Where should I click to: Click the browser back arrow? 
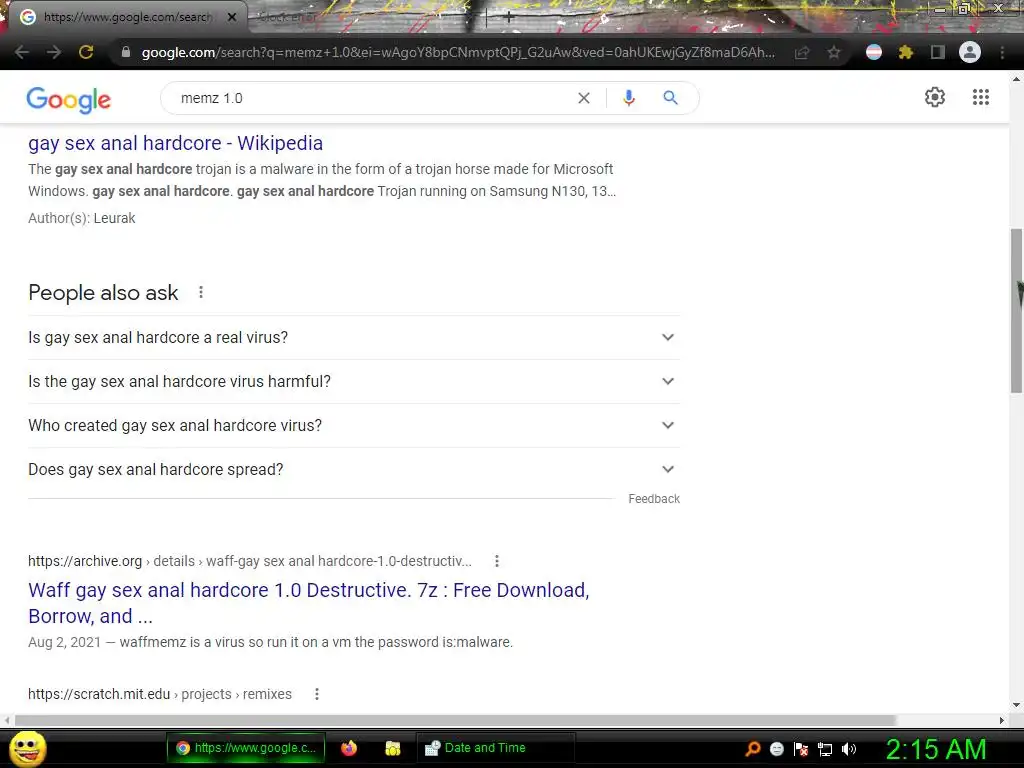(22, 52)
